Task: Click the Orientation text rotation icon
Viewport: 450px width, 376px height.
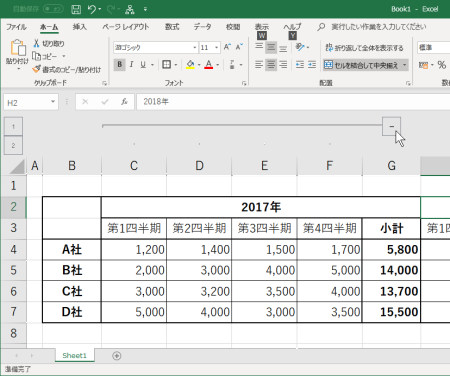Action: [x=300, y=47]
